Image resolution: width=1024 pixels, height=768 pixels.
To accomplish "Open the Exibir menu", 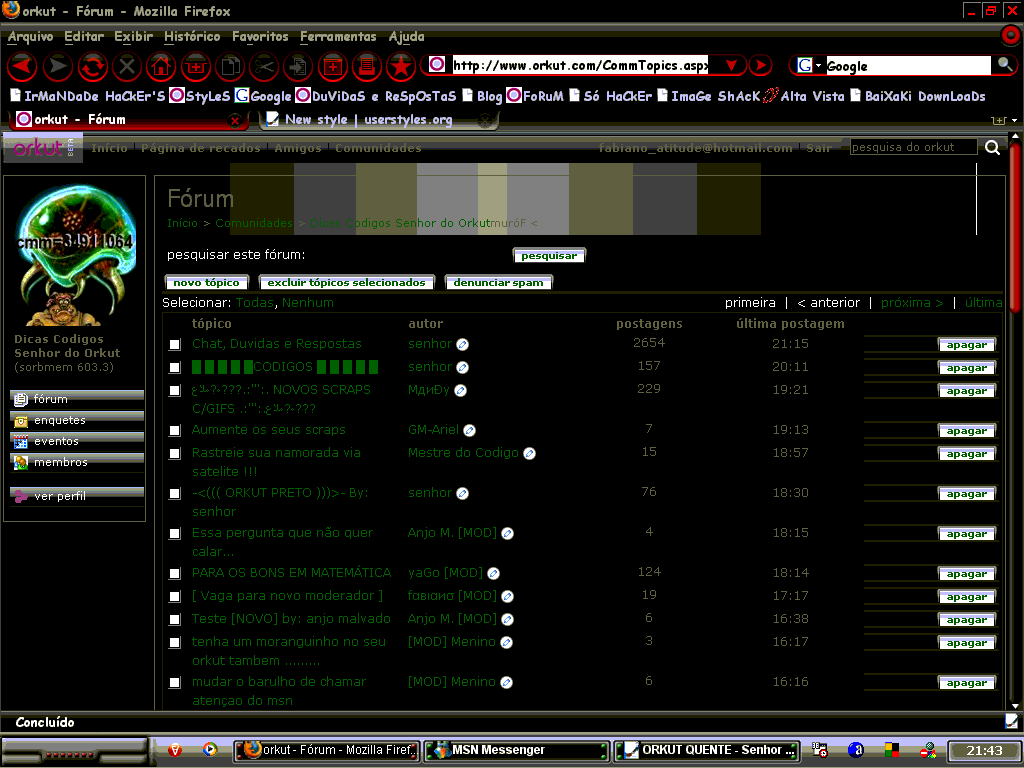I will [x=133, y=37].
